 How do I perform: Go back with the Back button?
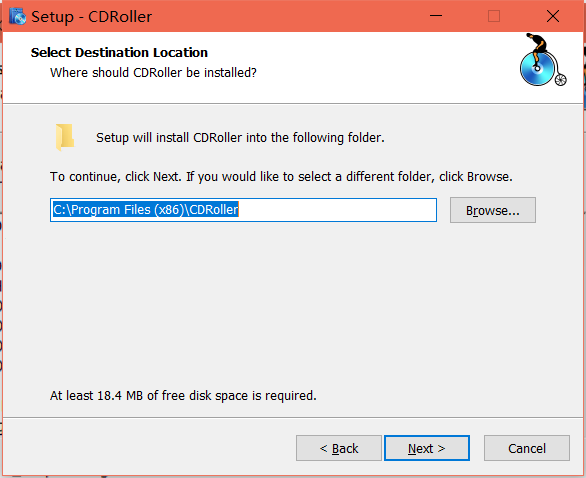[x=339, y=448]
